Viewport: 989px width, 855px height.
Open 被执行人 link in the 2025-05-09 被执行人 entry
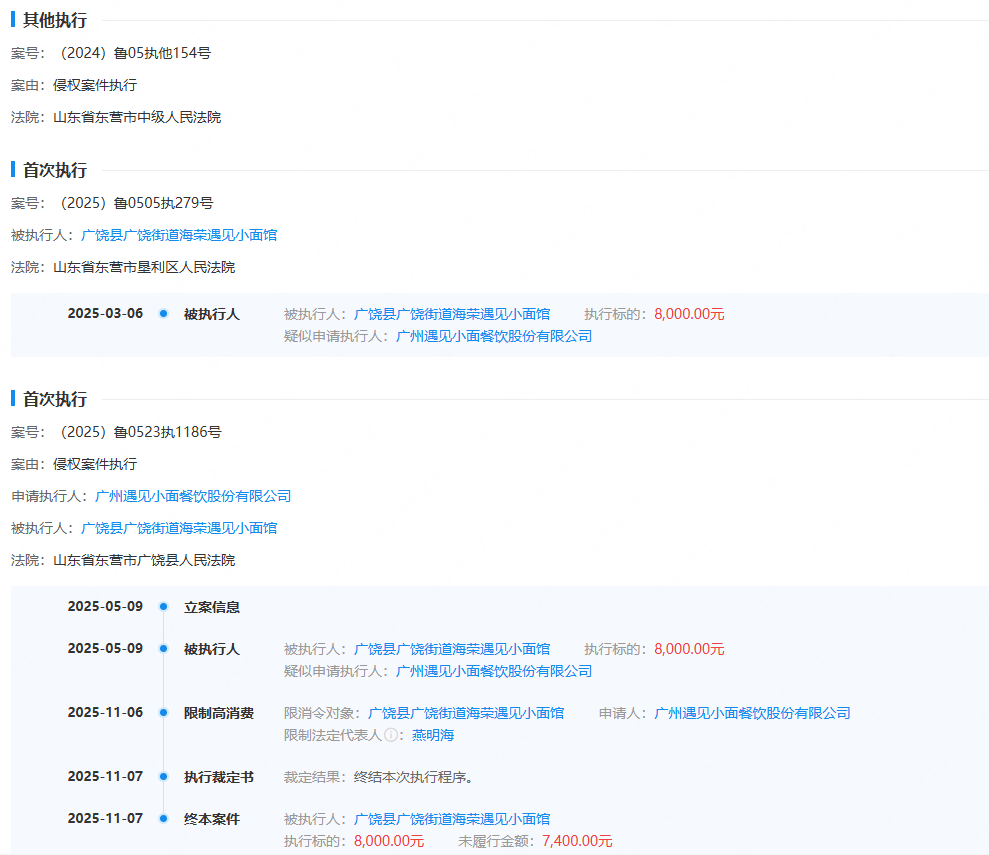(x=452, y=649)
